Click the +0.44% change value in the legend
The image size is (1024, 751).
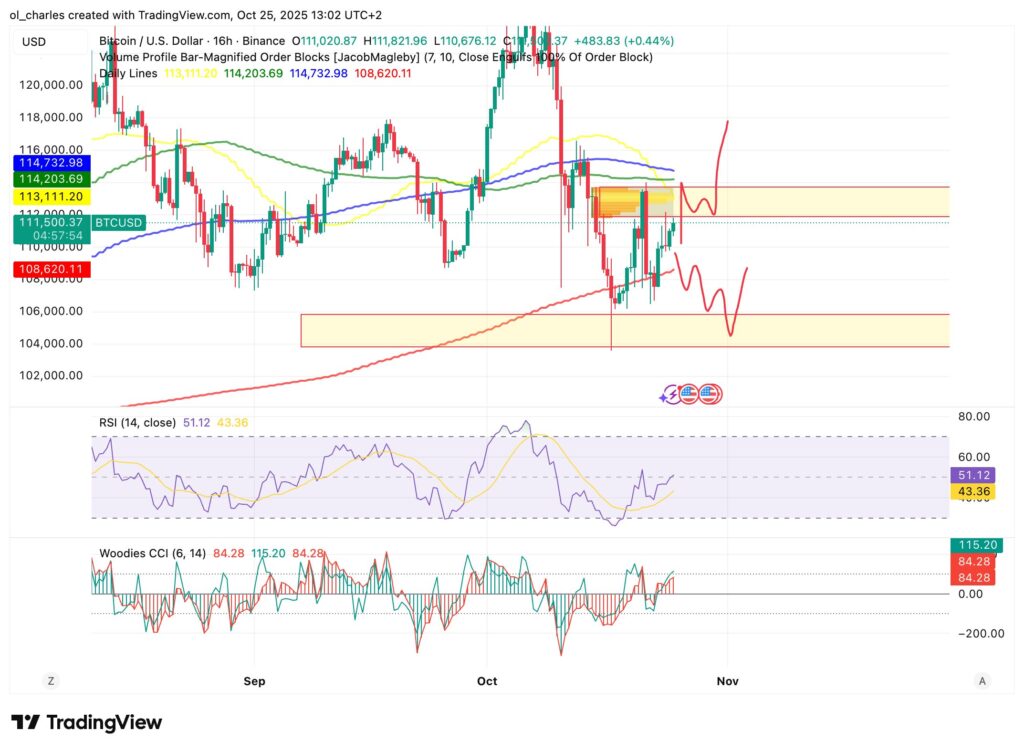pos(648,42)
